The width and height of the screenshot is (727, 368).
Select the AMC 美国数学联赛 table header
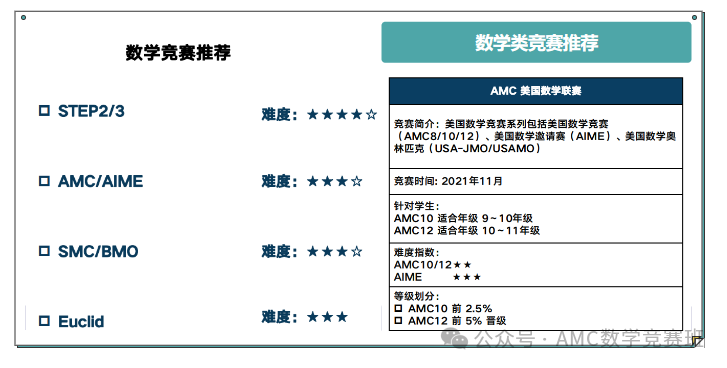pyautogui.click(x=536, y=91)
